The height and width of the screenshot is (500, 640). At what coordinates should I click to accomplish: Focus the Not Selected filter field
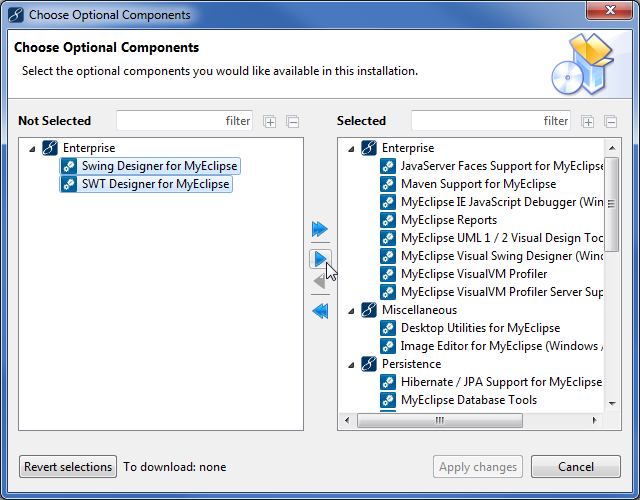tap(184, 121)
